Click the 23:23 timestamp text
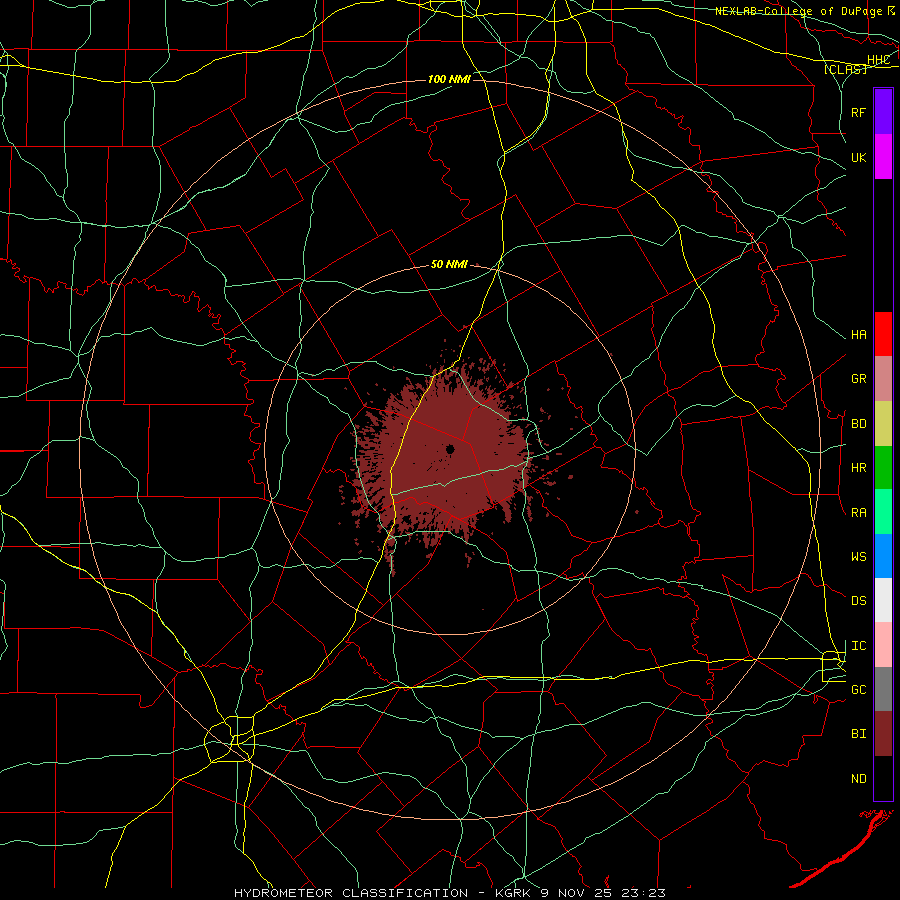The image size is (900, 900). (x=643, y=893)
